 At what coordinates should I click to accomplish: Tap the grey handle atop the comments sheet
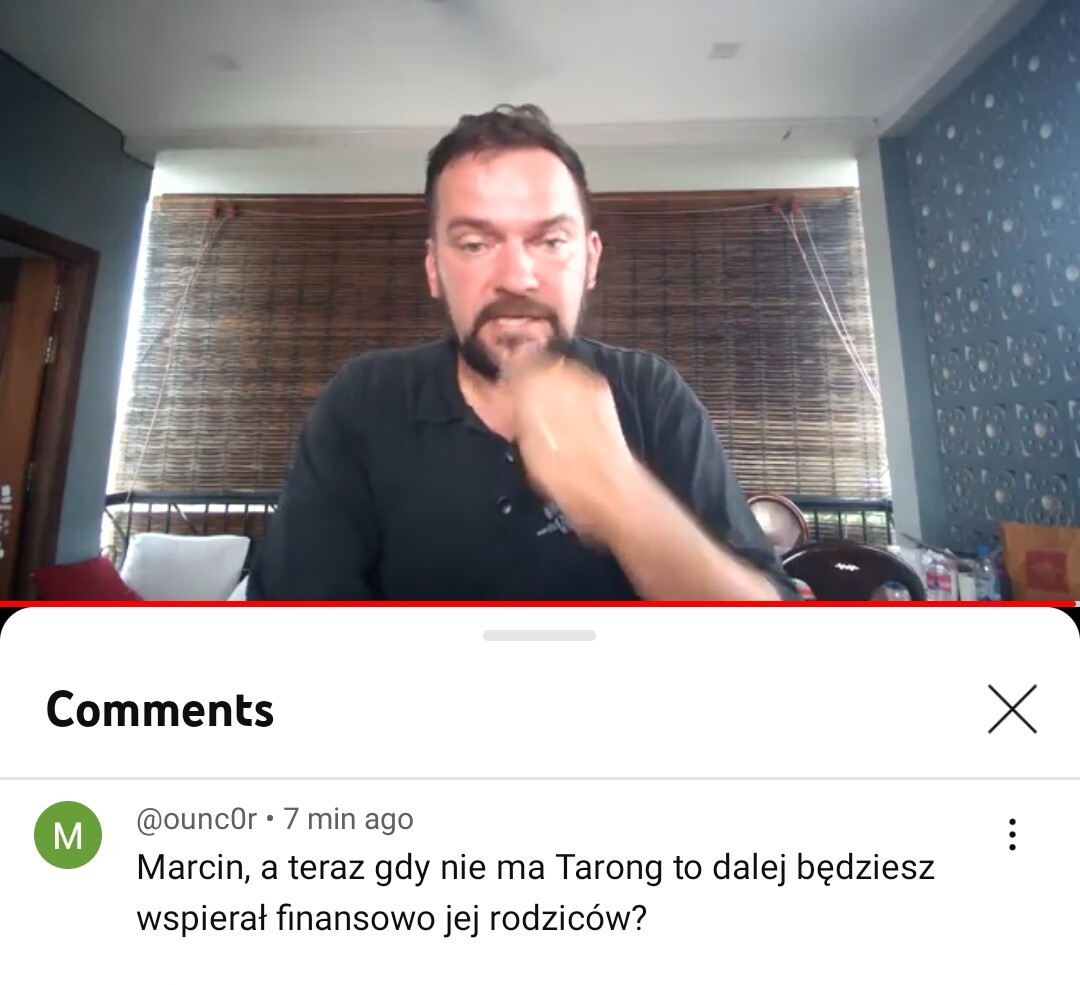click(x=539, y=635)
